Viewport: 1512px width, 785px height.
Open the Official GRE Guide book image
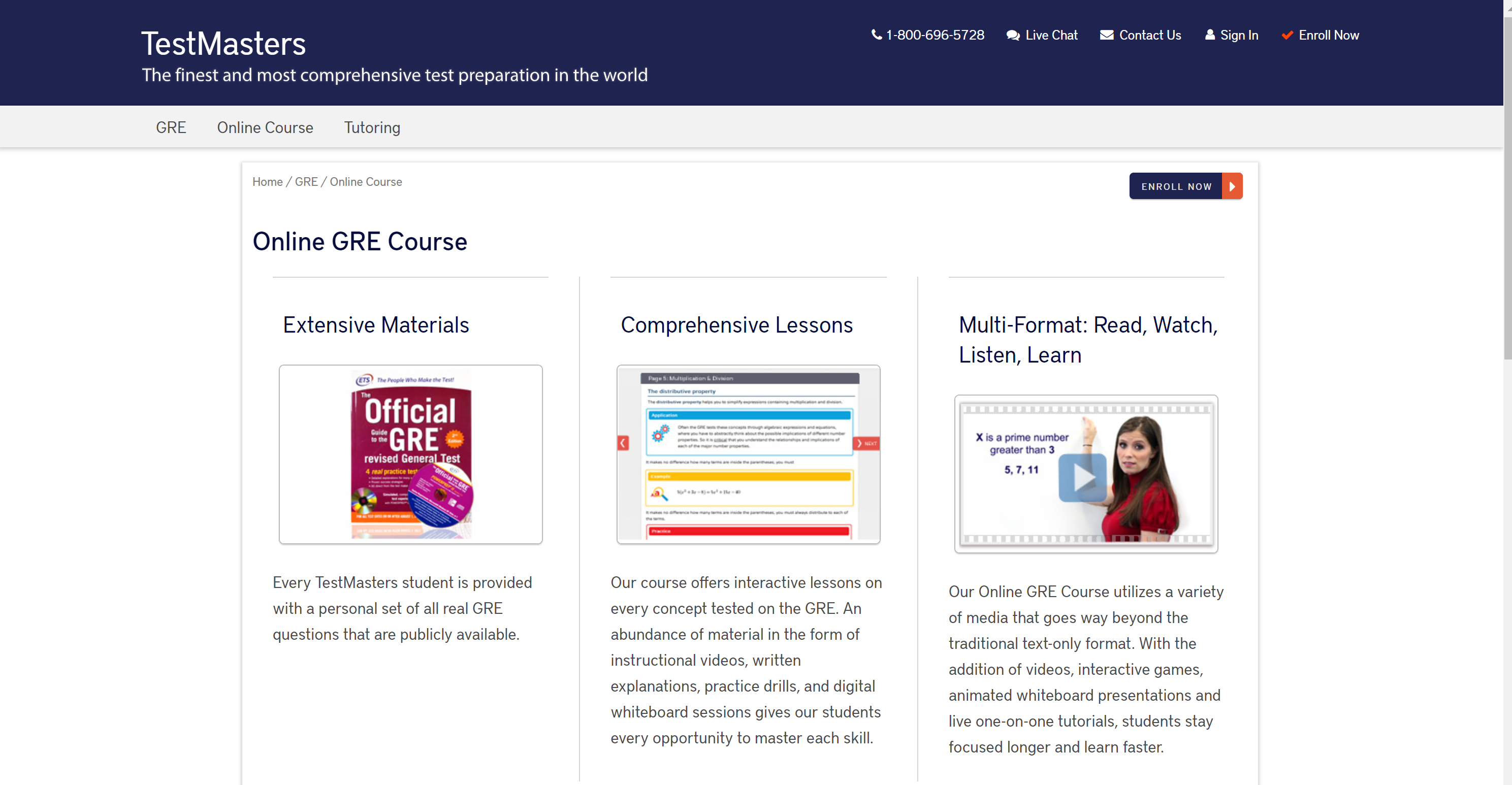pyautogui.click(x=411, y=454)
